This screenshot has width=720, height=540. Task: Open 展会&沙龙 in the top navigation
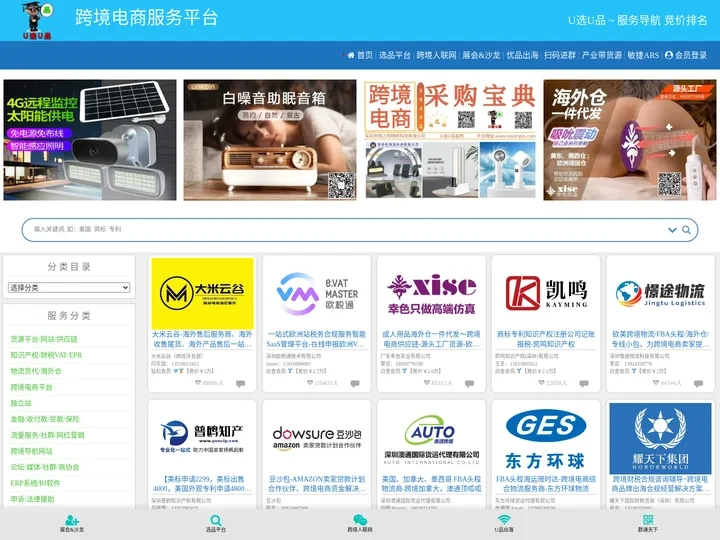[x=481, y=55]
